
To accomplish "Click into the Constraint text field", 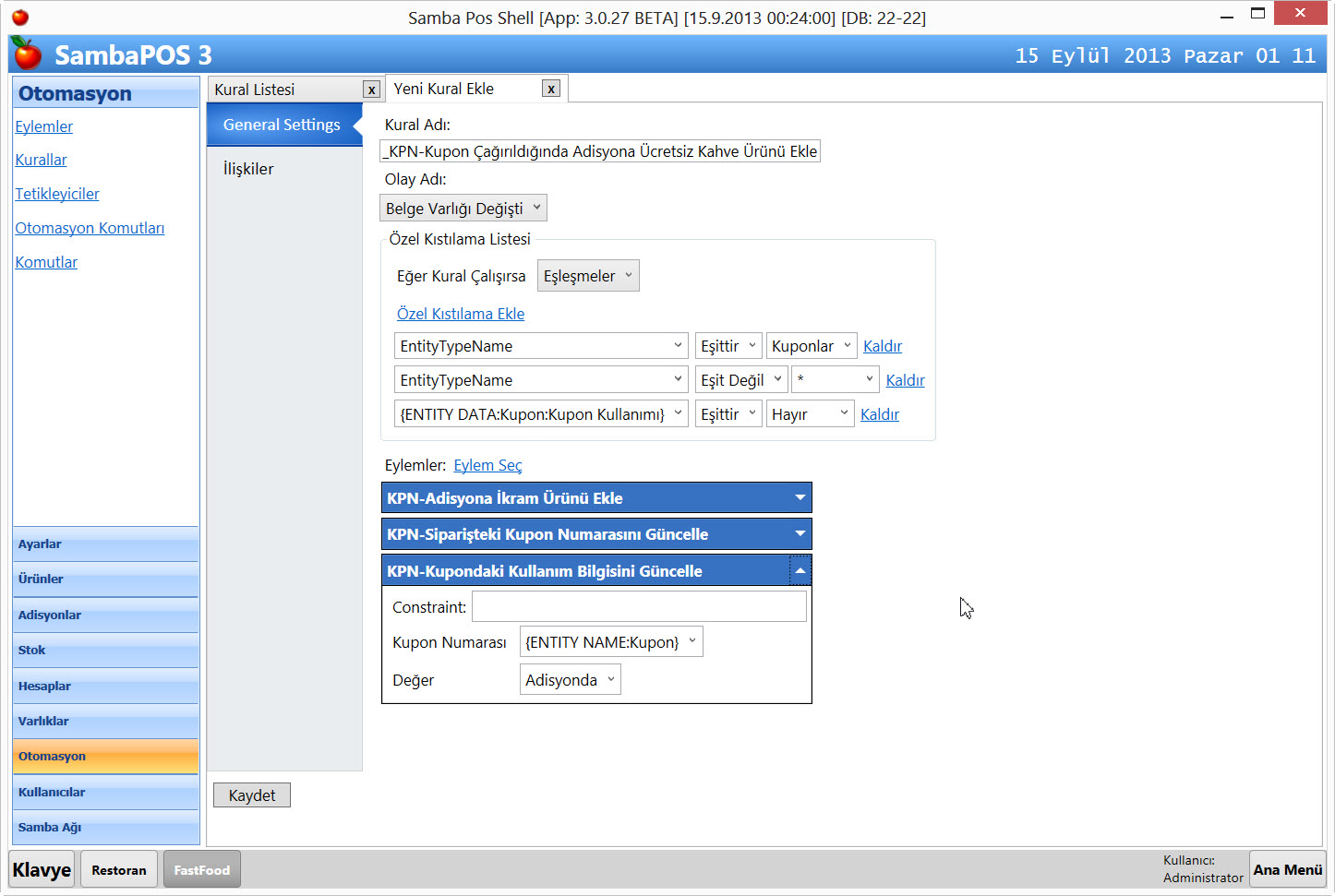I will point(639,607).
